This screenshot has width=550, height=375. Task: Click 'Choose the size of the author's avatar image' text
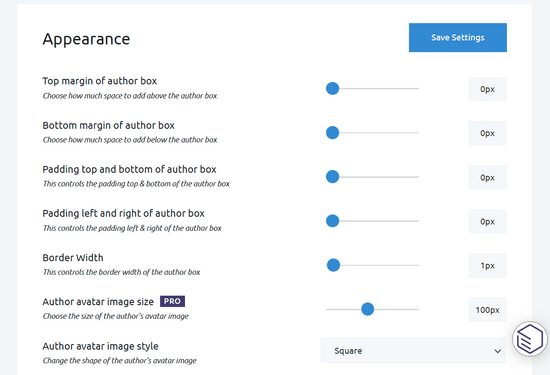pyautogui.click(x=115, y=316)
